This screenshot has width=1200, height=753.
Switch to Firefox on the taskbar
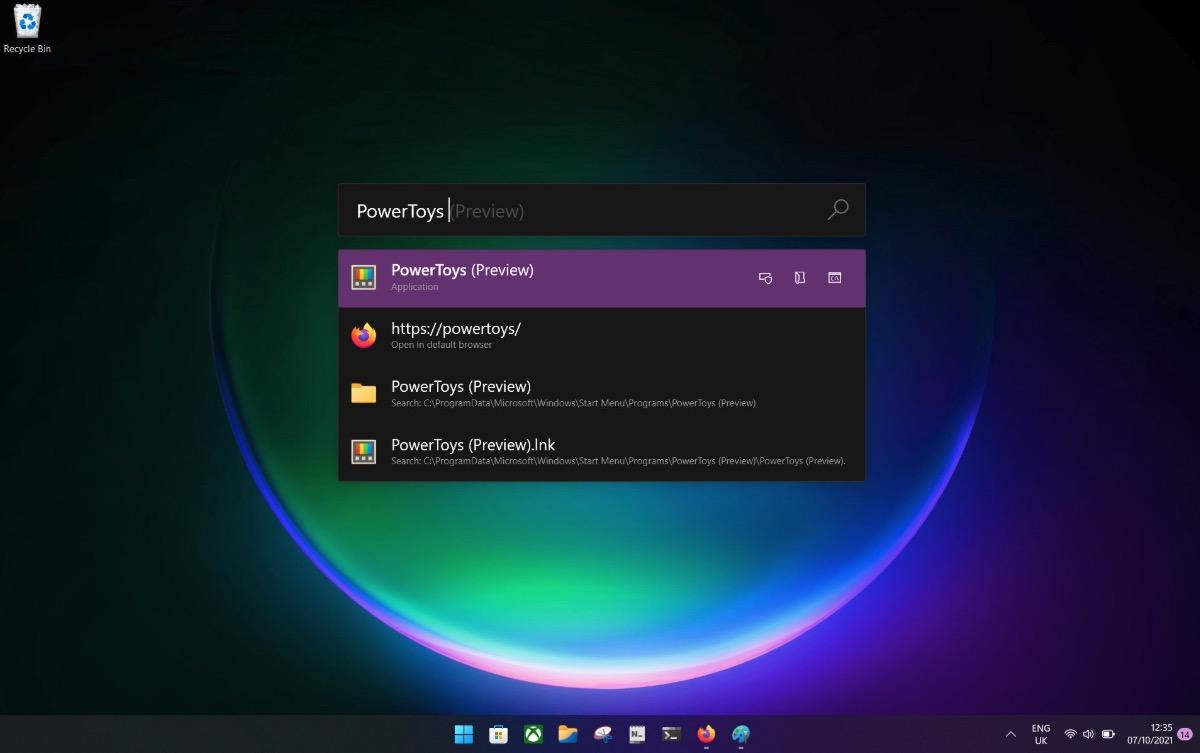pyautogui.click(x=706, y=734)
